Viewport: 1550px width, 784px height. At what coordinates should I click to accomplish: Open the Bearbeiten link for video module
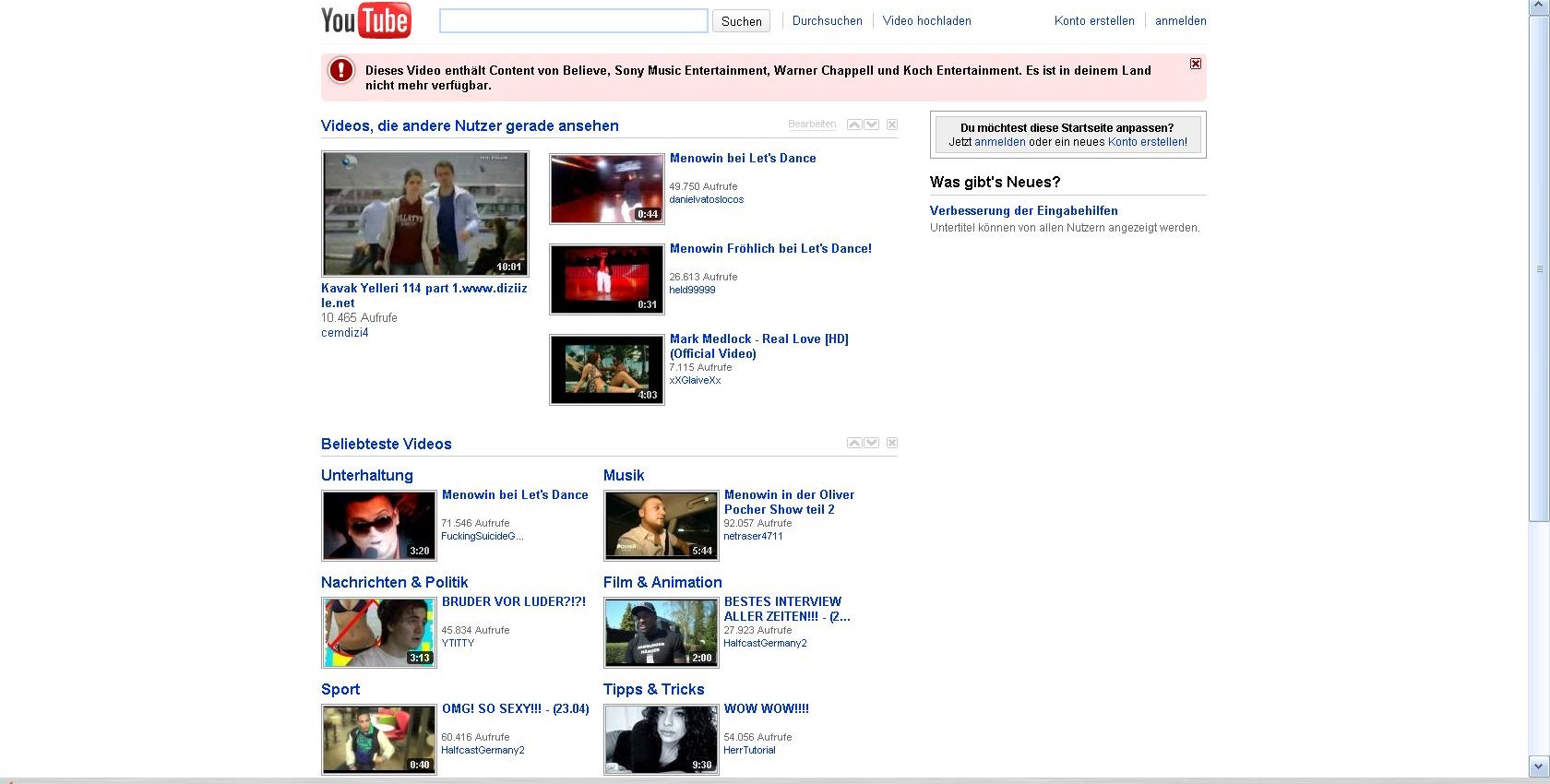click(812, 125)
